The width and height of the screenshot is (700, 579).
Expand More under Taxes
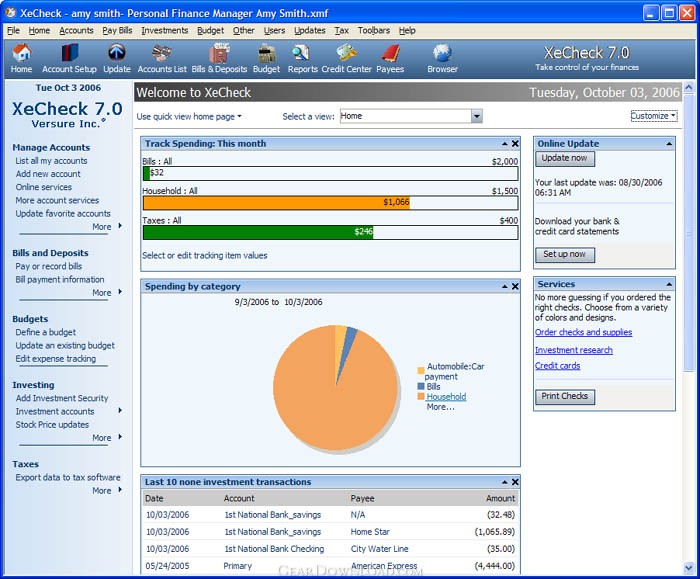pyautogui.click(x=107, y=491)
